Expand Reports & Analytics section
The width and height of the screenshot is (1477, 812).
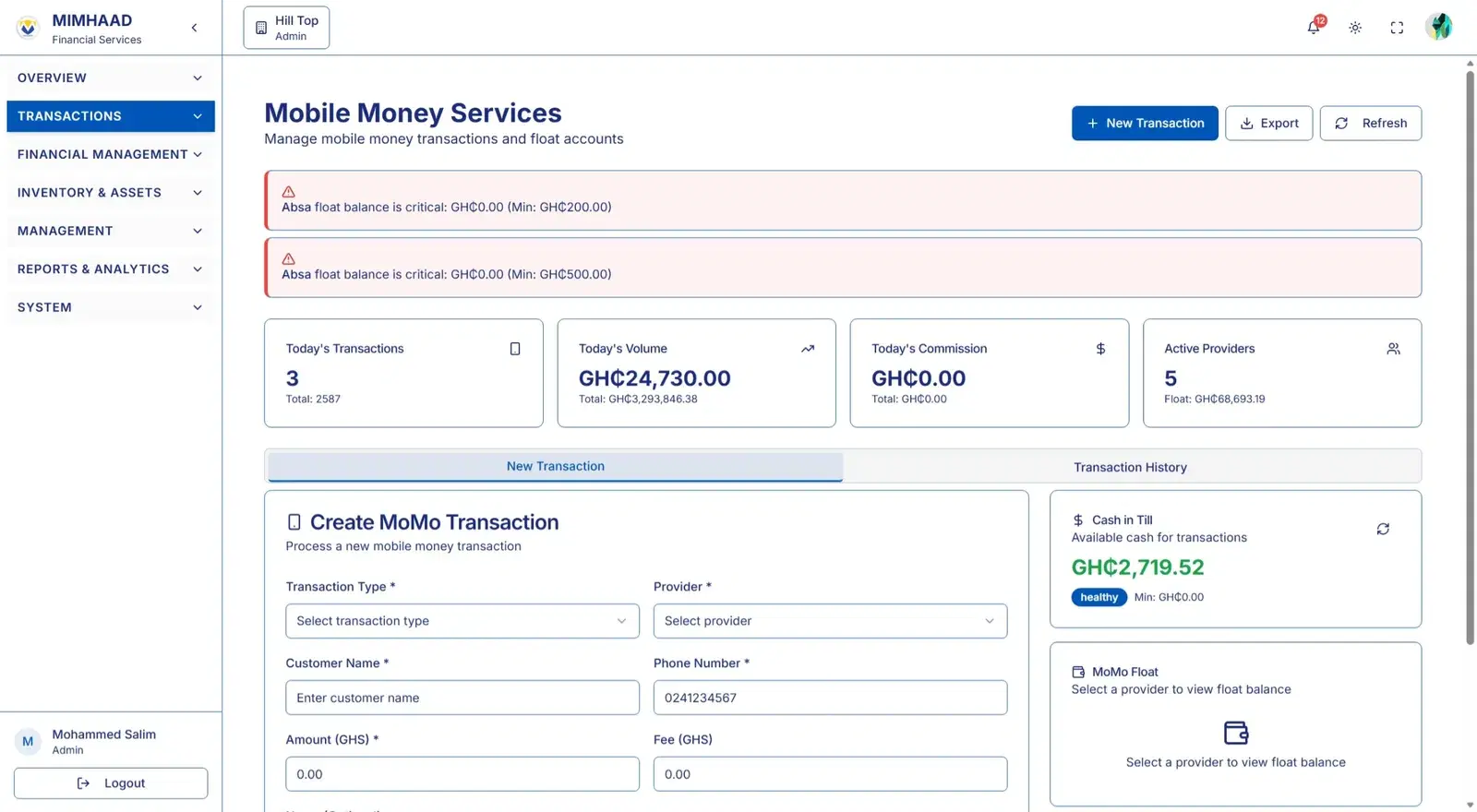click(111, 269)
